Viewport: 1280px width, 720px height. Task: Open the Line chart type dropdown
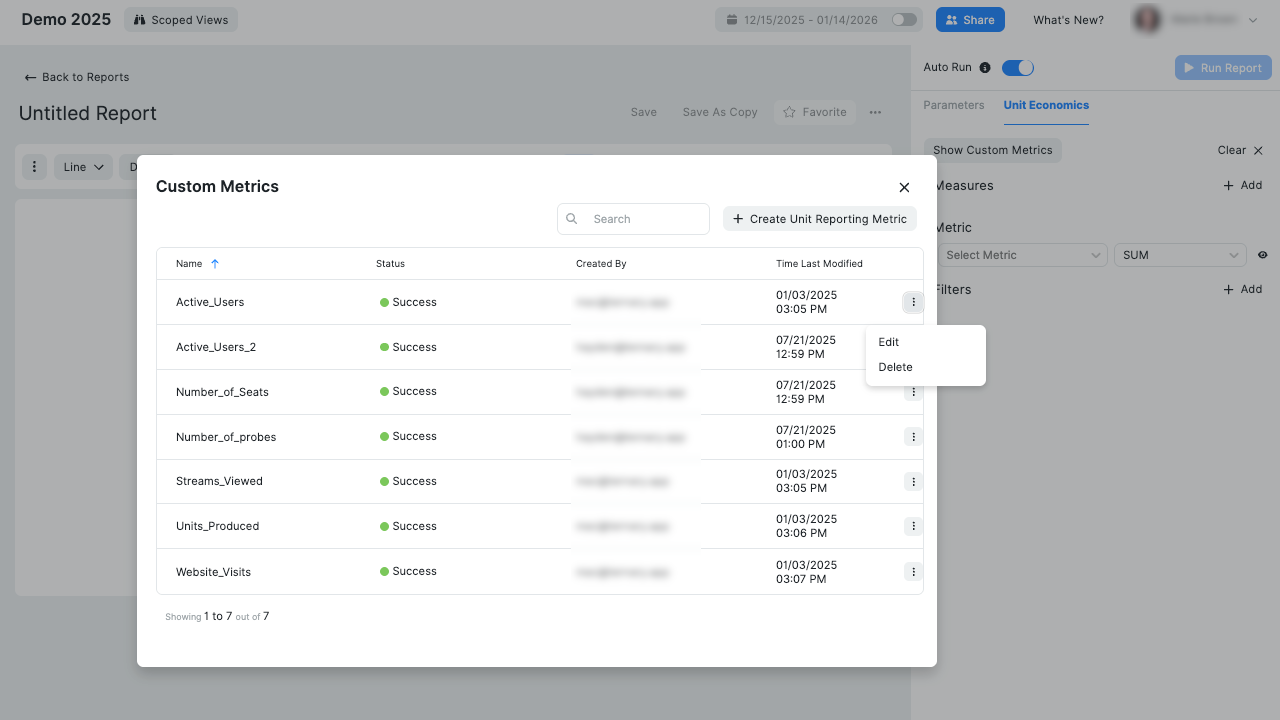pos(83,166)
